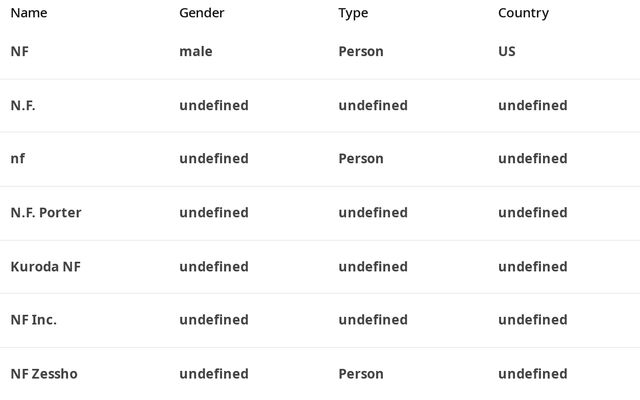This screenshot has height=400, width=640.
Task: Open the N.F. artist entry
Action: pos(23,105)
